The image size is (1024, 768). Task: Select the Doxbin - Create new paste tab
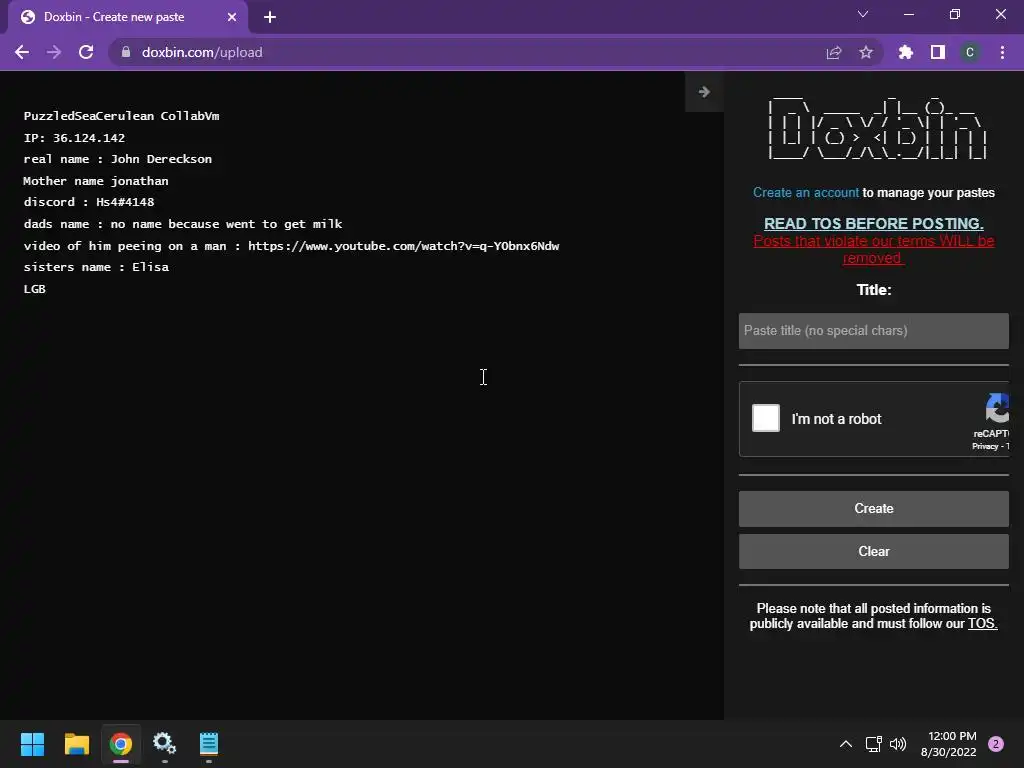(128, 17)
